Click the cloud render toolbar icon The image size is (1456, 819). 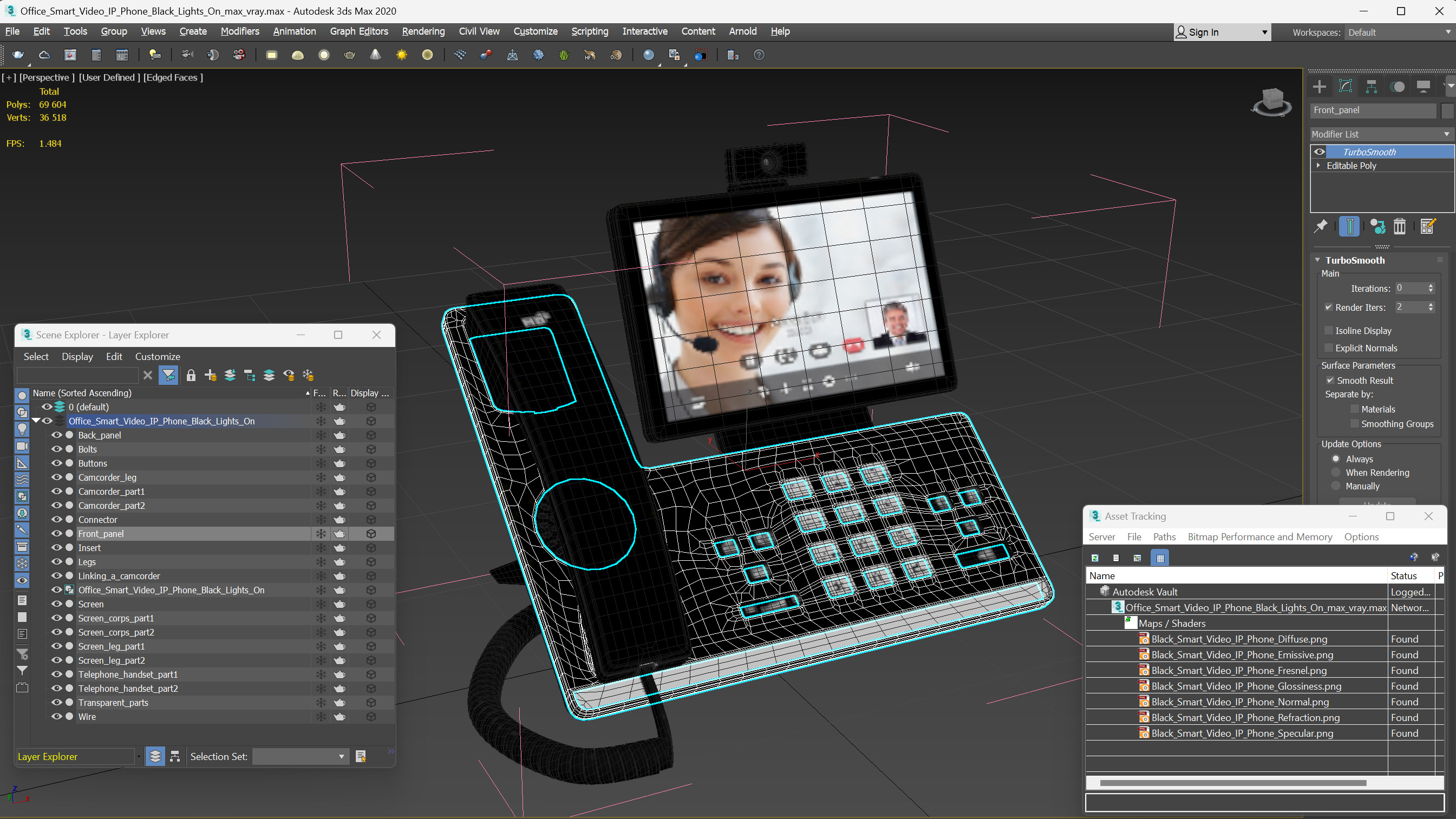tap(44, 55)
